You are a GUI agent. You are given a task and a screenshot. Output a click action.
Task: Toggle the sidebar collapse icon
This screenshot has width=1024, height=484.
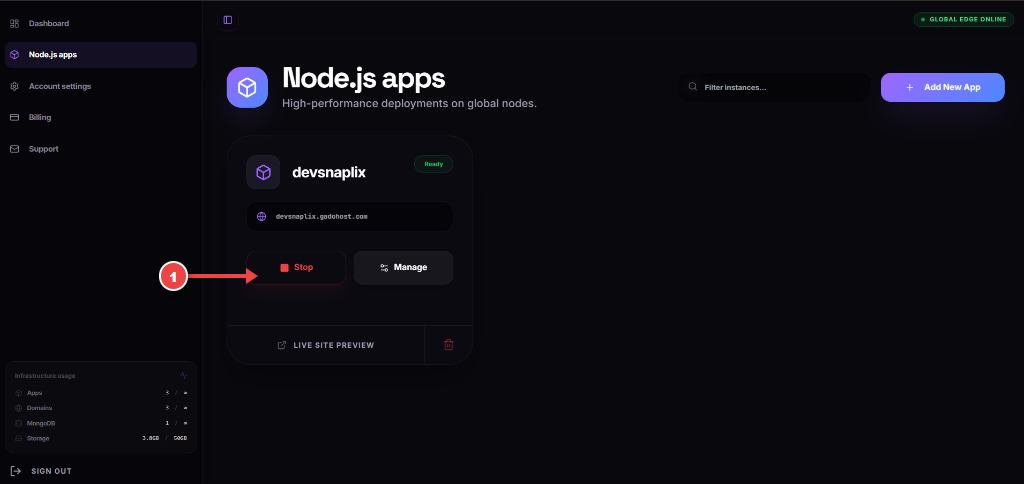[228, 20]
